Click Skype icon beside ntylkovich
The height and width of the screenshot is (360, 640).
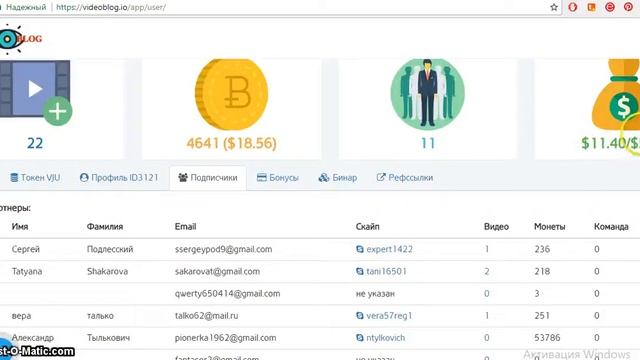click(360, 338)
